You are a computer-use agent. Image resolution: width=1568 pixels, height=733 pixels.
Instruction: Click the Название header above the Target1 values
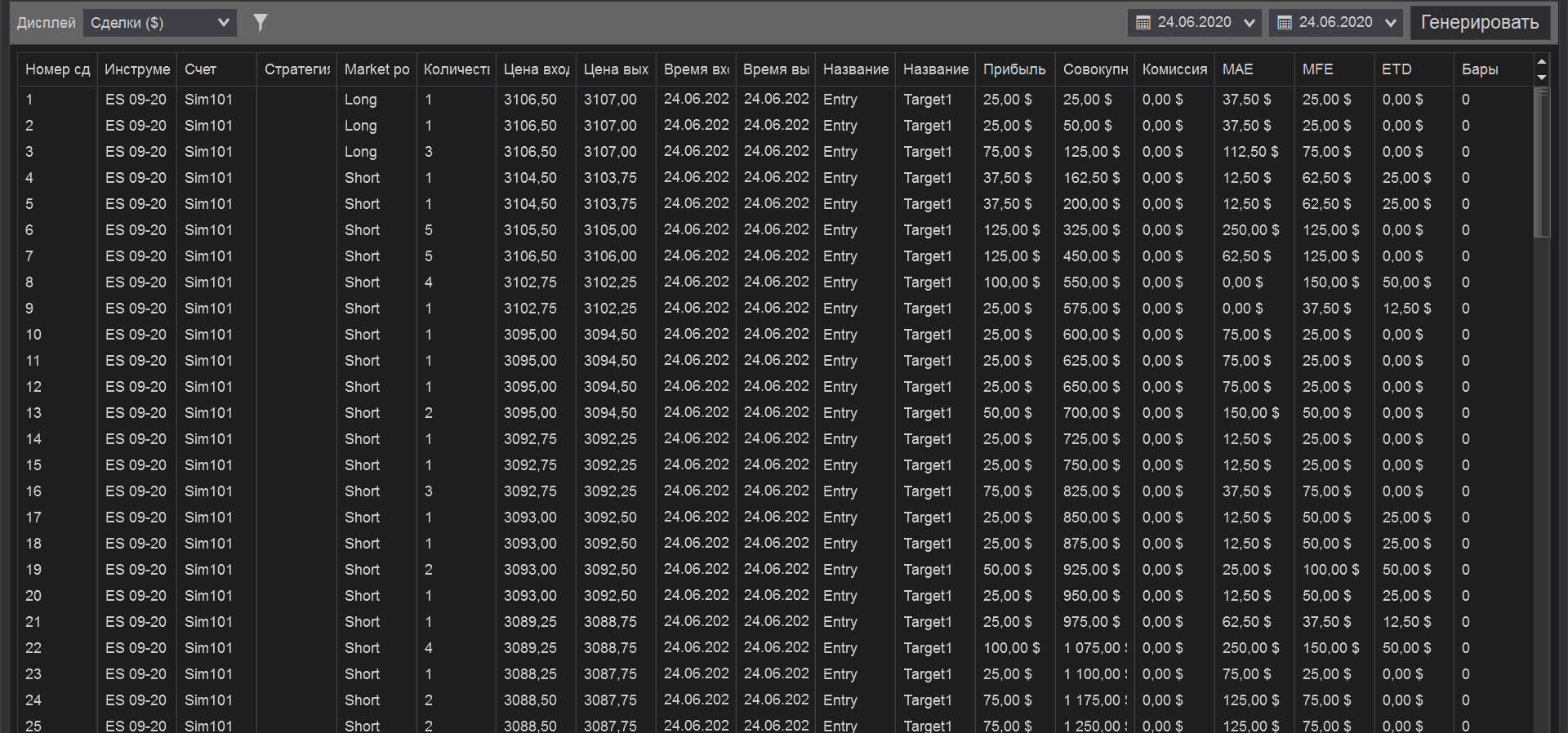pos(935,69)
